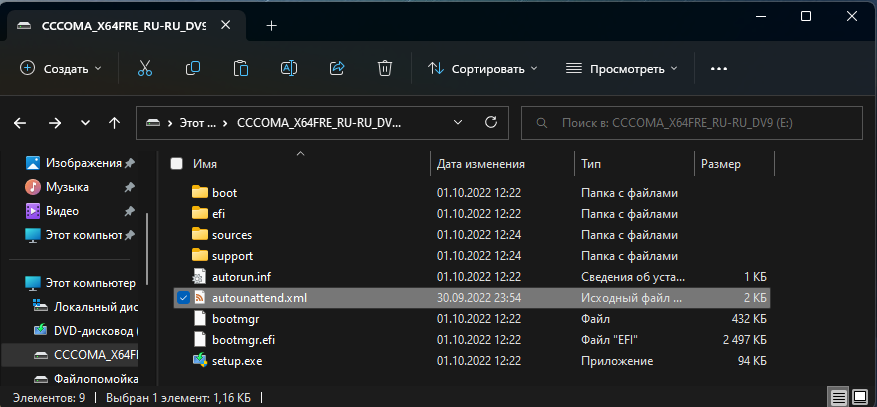This screenshot has height=407, width=877.
Task: Open the Сортировать dropdown menu
Action: [482, 69]
